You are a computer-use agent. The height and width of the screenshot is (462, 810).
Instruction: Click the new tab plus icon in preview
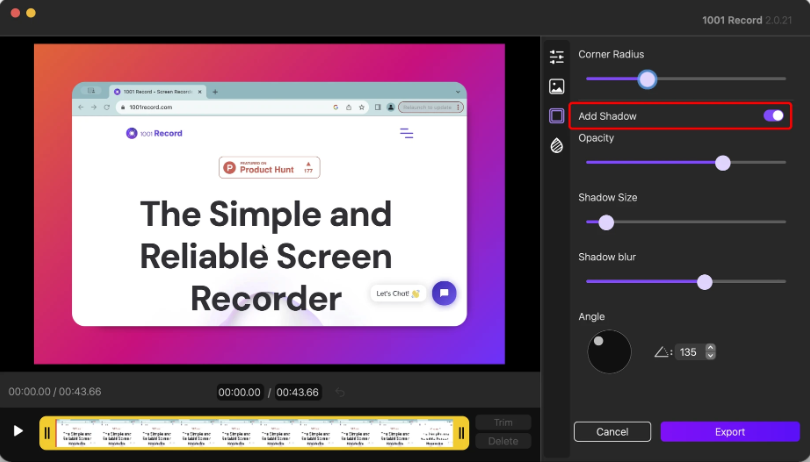215,92
